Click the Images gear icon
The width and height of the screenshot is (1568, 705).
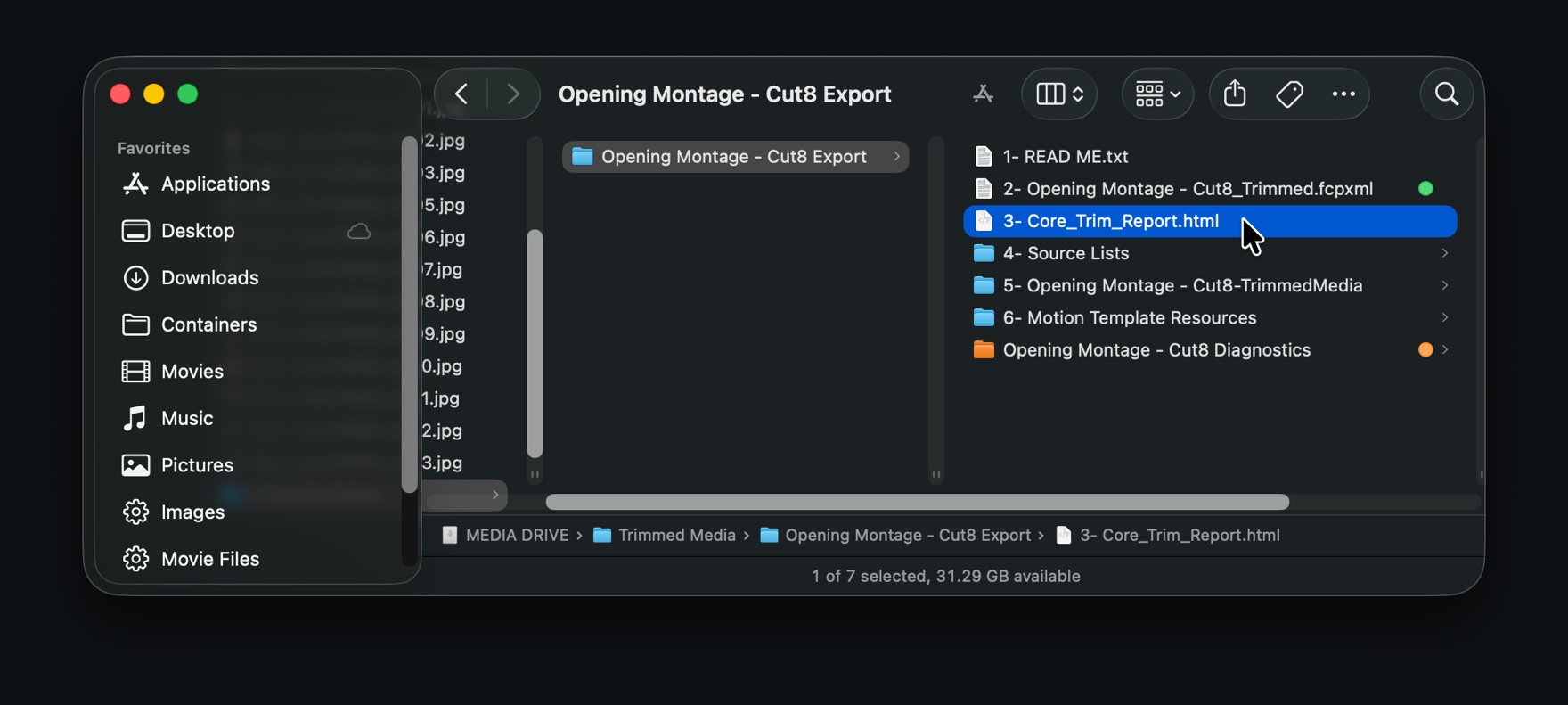(135, 512)
